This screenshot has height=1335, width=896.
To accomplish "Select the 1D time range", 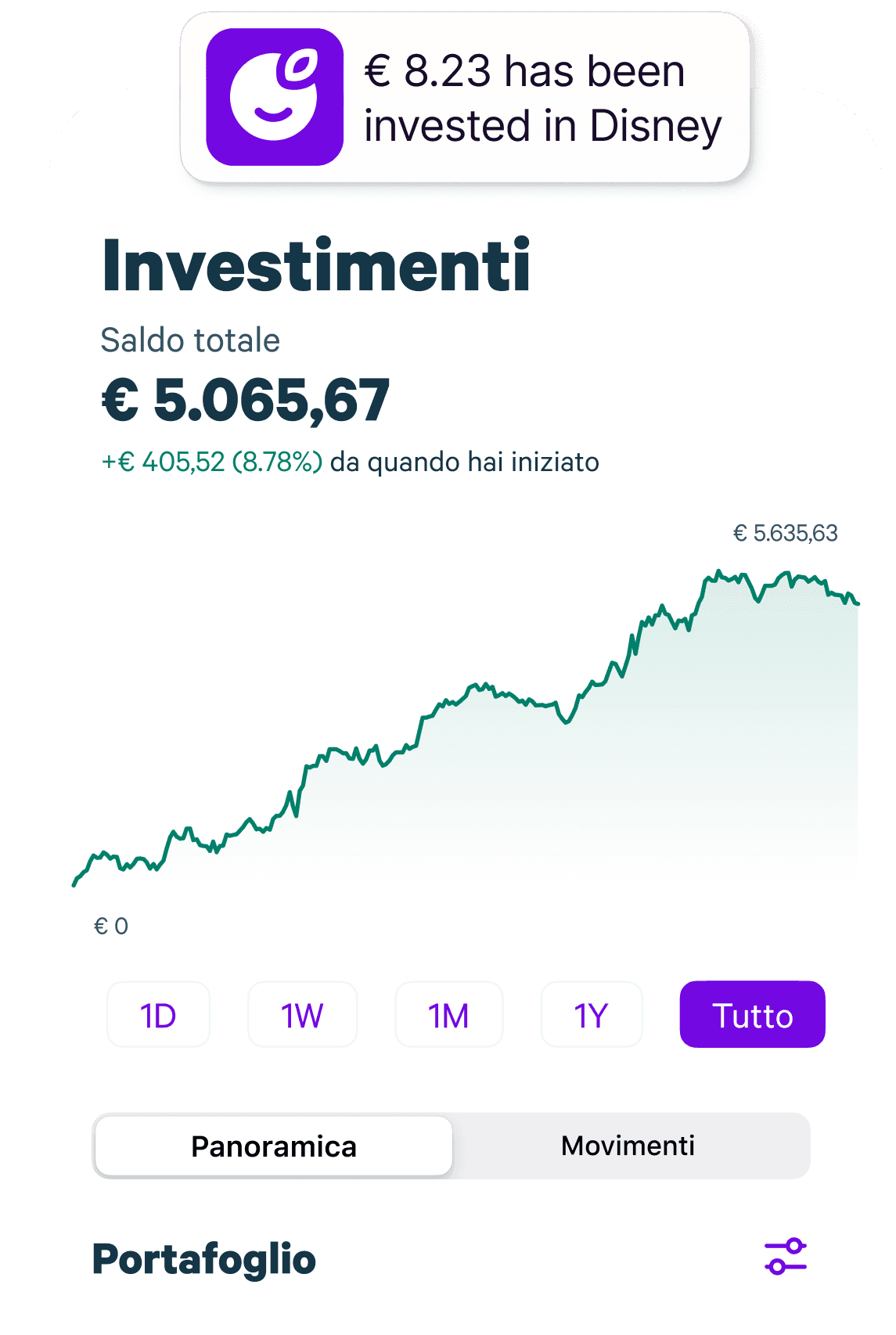I will (x=158, y=1015).
